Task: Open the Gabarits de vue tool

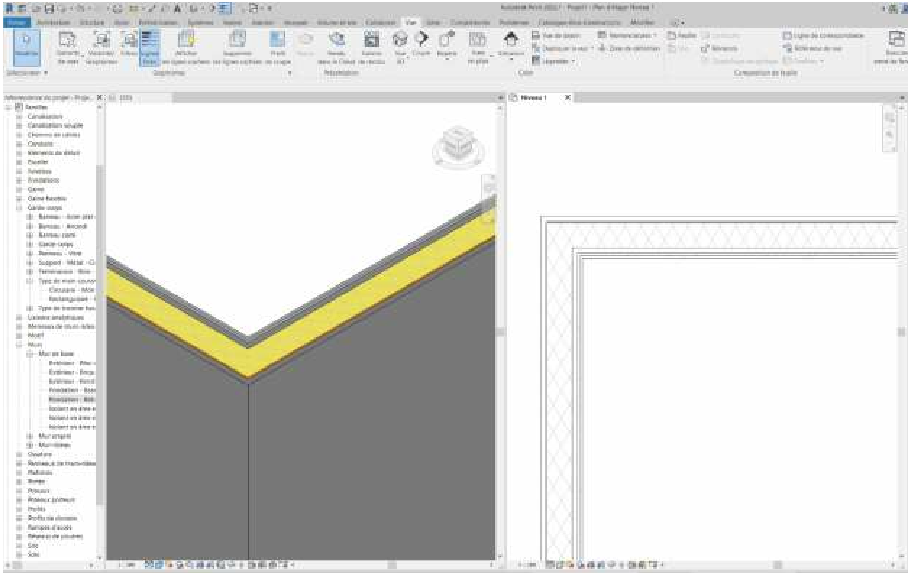Action: click(69, 47)
